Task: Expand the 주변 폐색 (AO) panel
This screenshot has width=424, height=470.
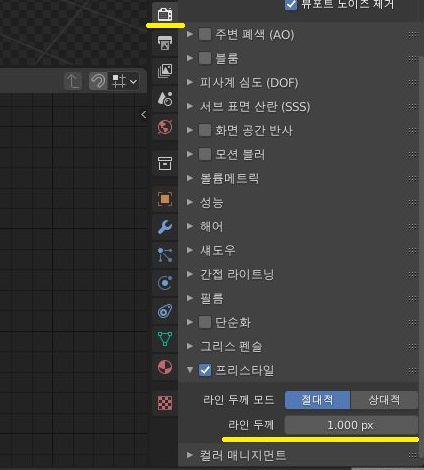Action: [190, 34]
